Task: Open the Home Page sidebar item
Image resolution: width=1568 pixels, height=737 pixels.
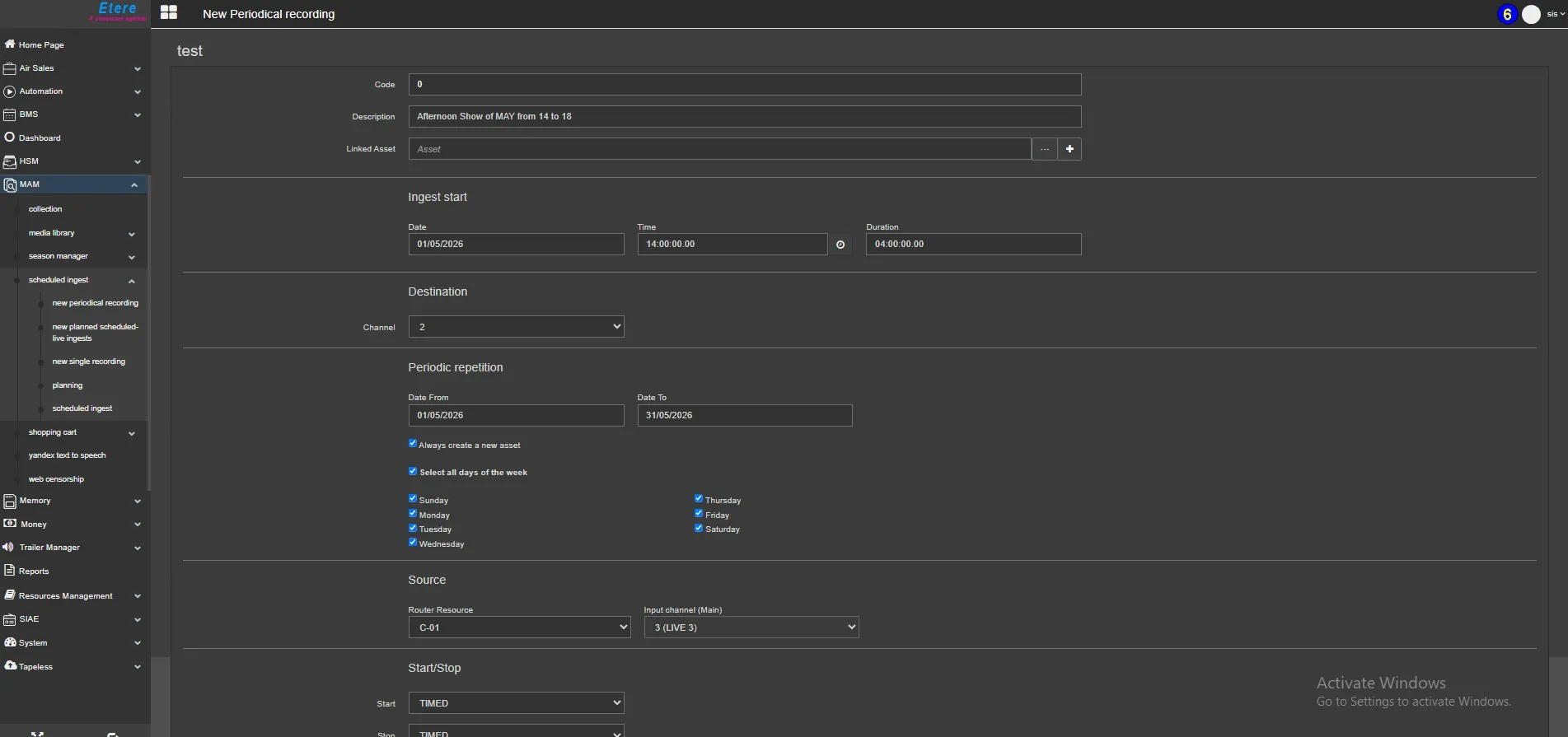Action: point(41,45)
